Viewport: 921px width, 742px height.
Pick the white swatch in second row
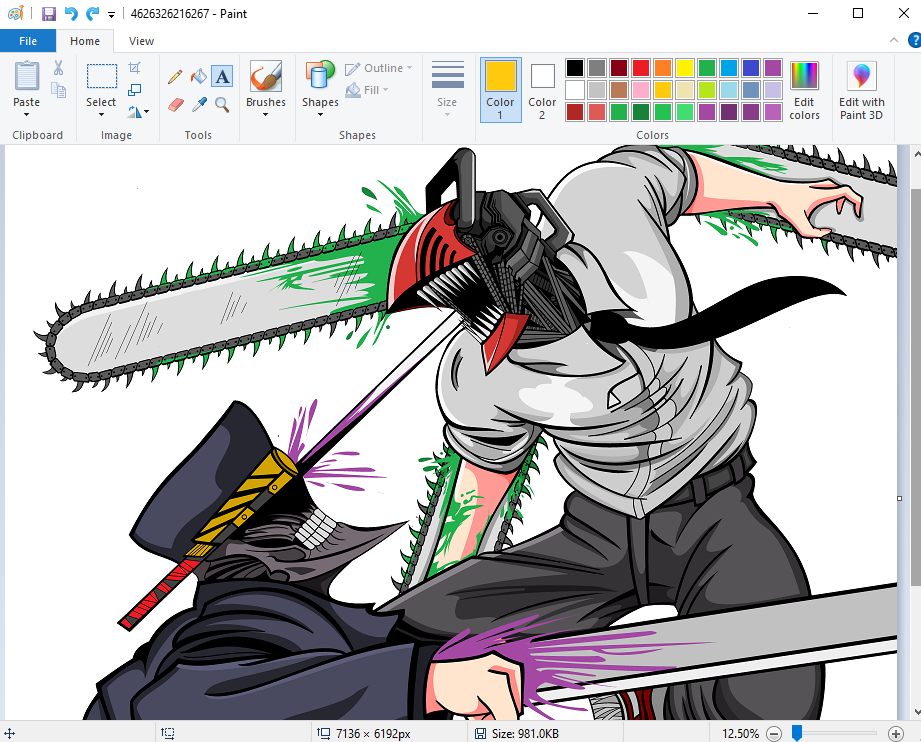(575, 90)
